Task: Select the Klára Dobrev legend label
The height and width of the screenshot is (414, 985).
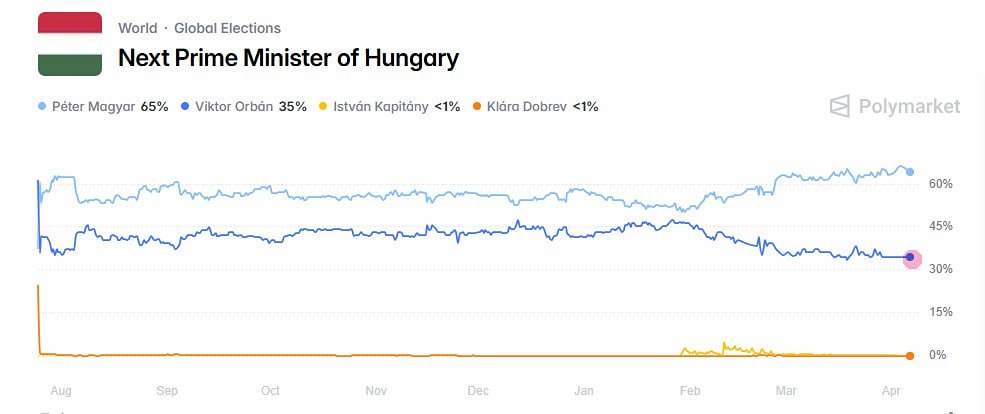Action: 527,106
